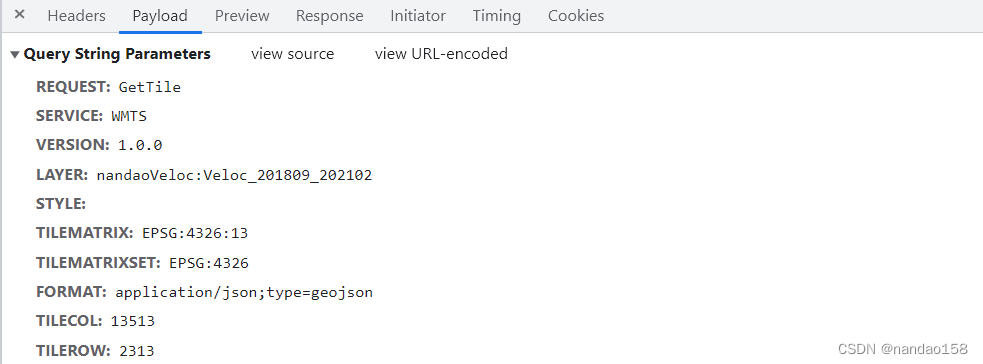Image resolution: width=983 pixels, height=364 pixels.
Task: Click the SERVICE WMTS value
Action: pyautogui.click(x=129, y=116)
